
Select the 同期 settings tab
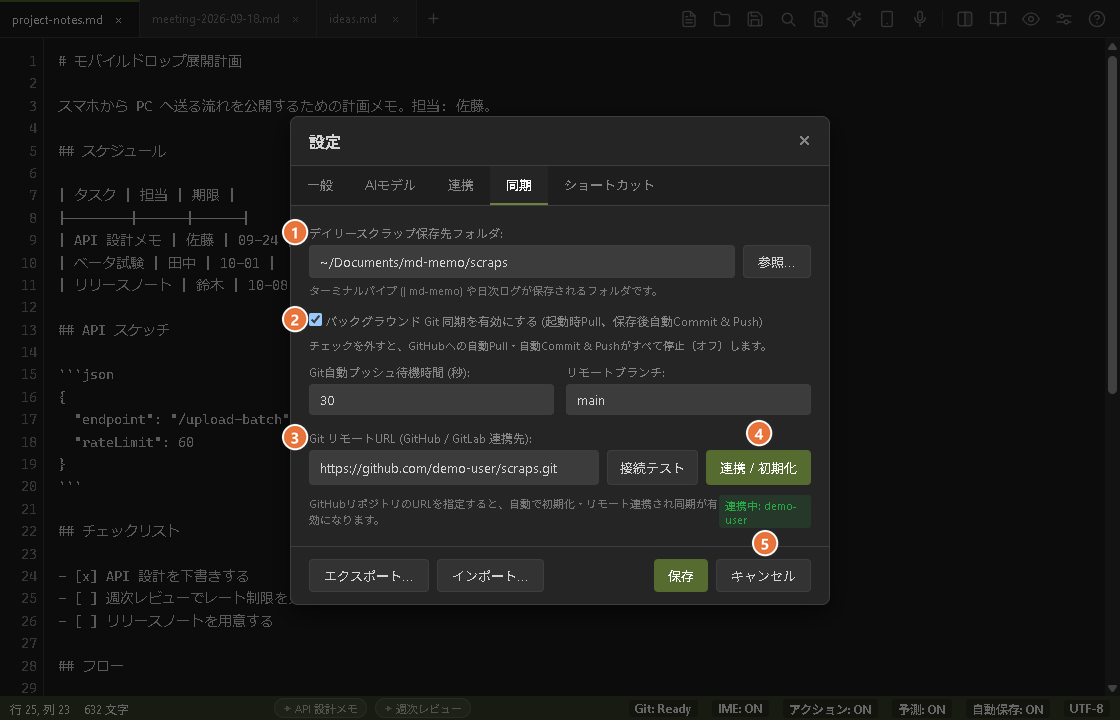click(x=519, y=185)
